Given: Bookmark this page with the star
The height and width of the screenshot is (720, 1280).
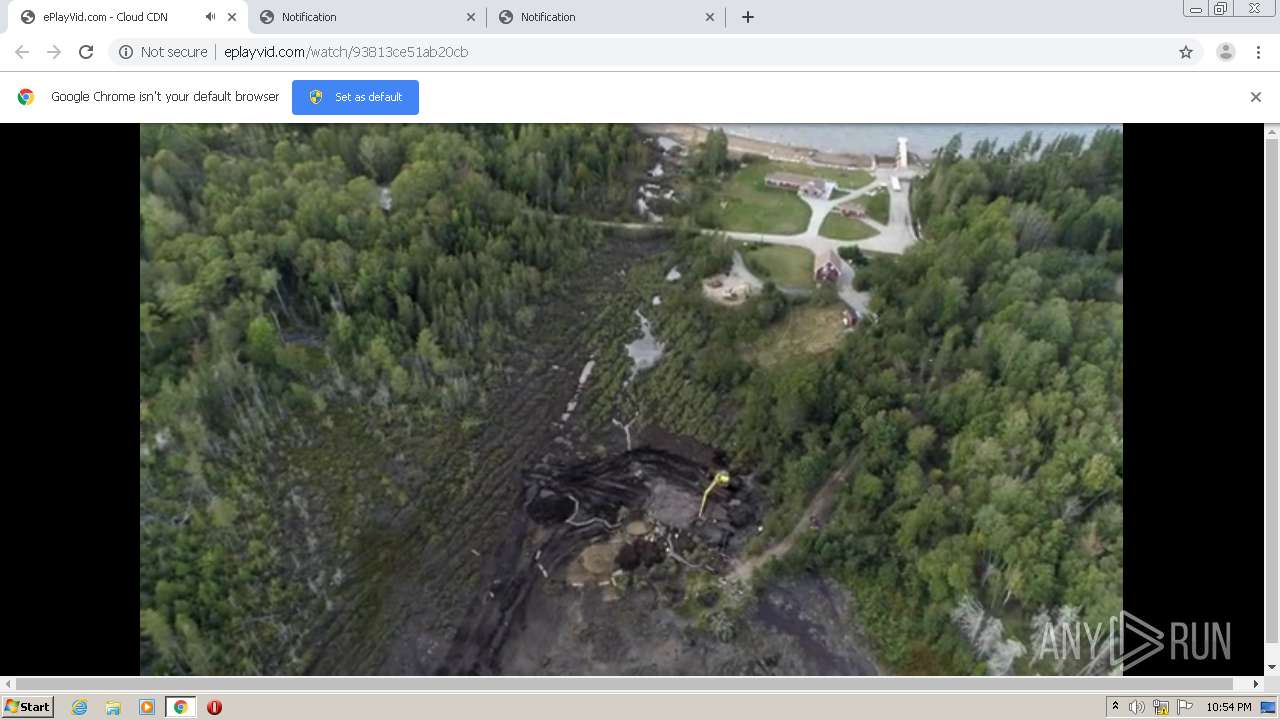Looking at the screenshot, I should click(1186, 52).
